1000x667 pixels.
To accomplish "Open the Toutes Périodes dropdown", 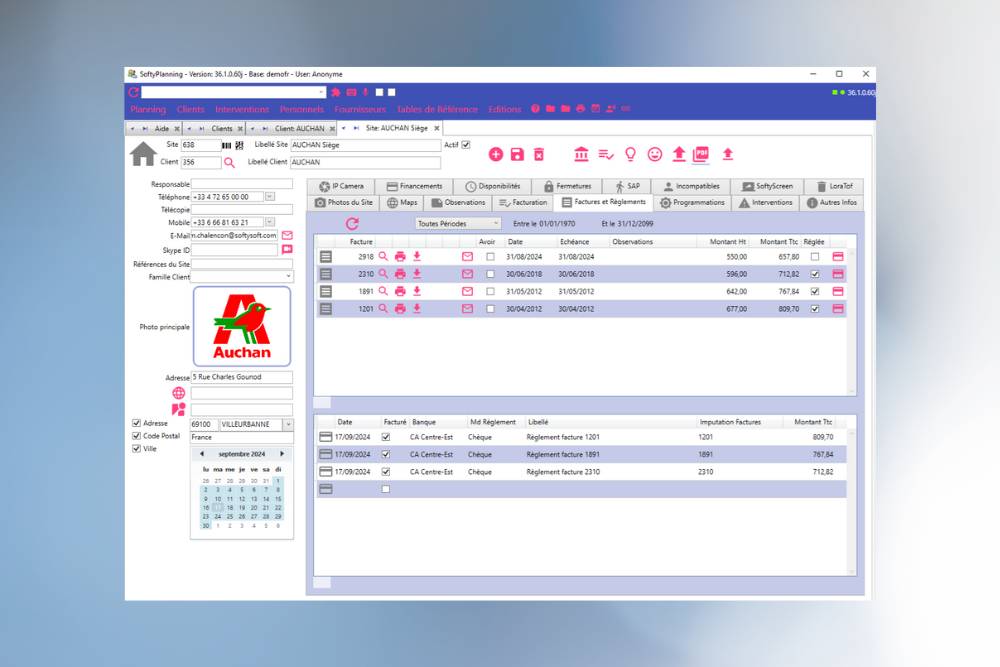I will (458, 224).
